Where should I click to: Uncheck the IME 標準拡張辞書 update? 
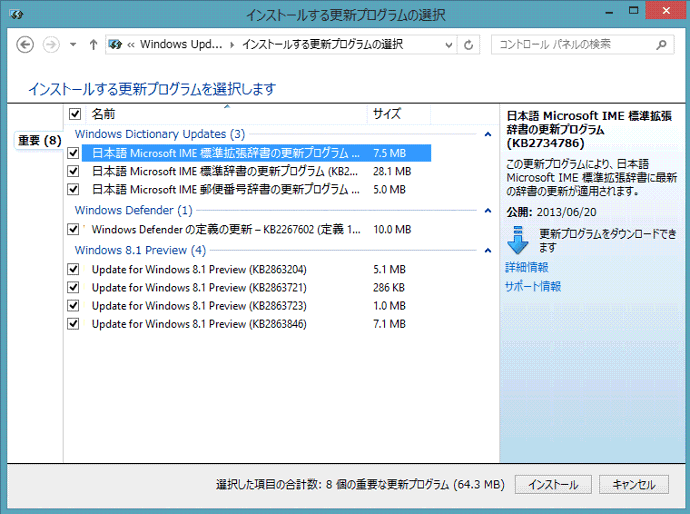tap(73, 153)
